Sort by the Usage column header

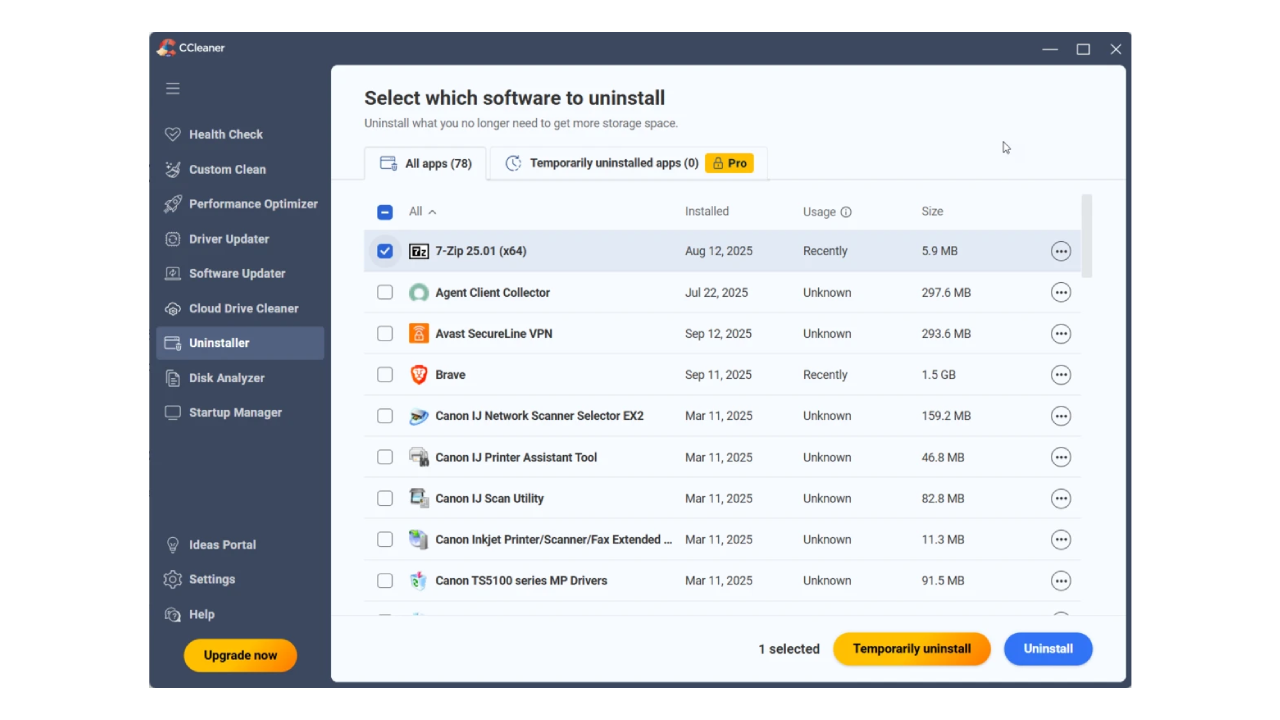pos(819,212)
